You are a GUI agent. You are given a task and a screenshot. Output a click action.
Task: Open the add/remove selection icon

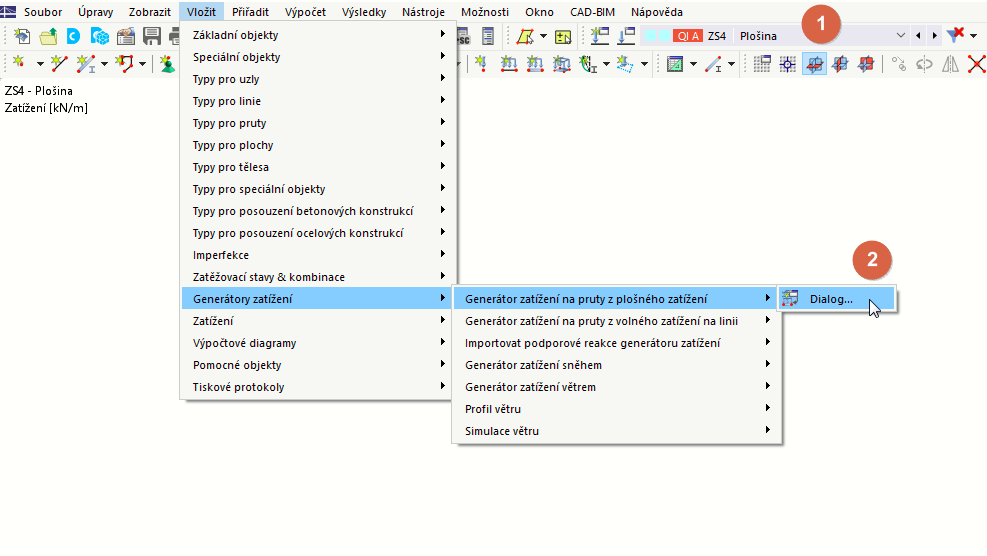[x=563, y=37]
